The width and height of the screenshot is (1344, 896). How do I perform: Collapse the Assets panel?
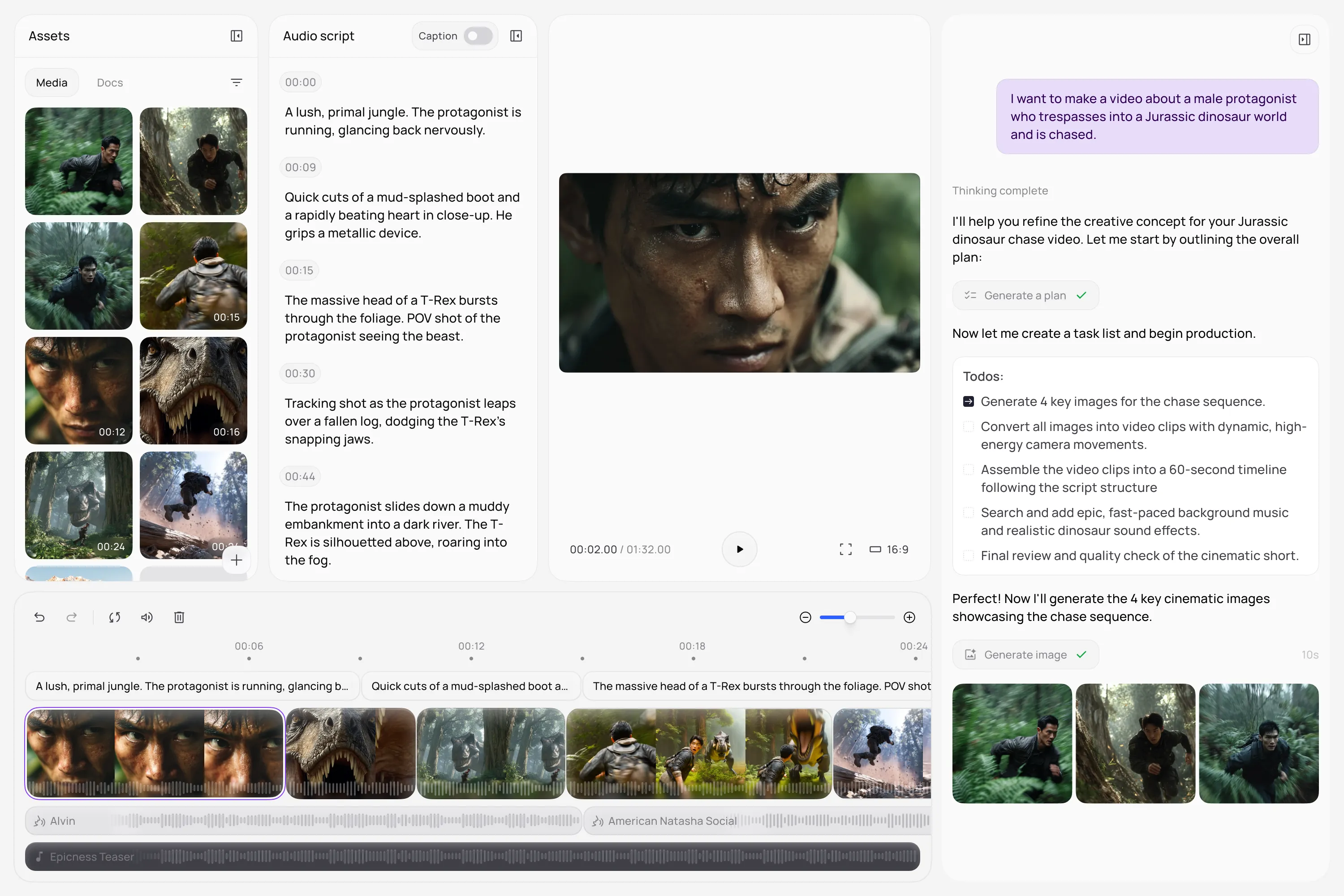click(x=236, y=36)
